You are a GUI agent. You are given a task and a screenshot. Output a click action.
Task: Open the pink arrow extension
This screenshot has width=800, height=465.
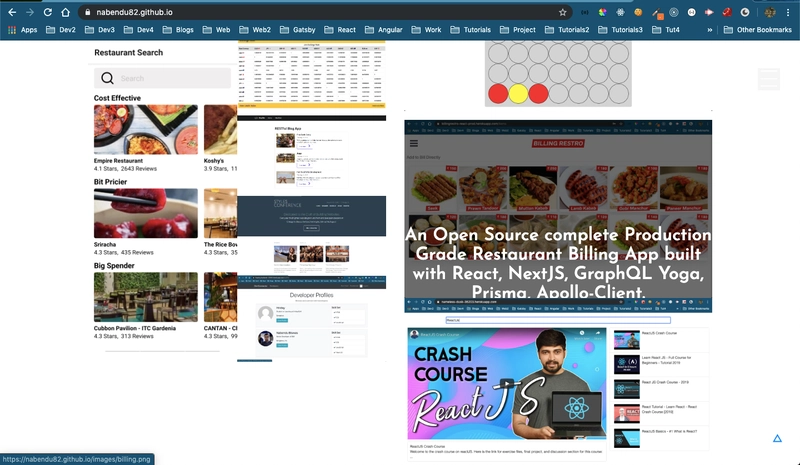[709, 12]
